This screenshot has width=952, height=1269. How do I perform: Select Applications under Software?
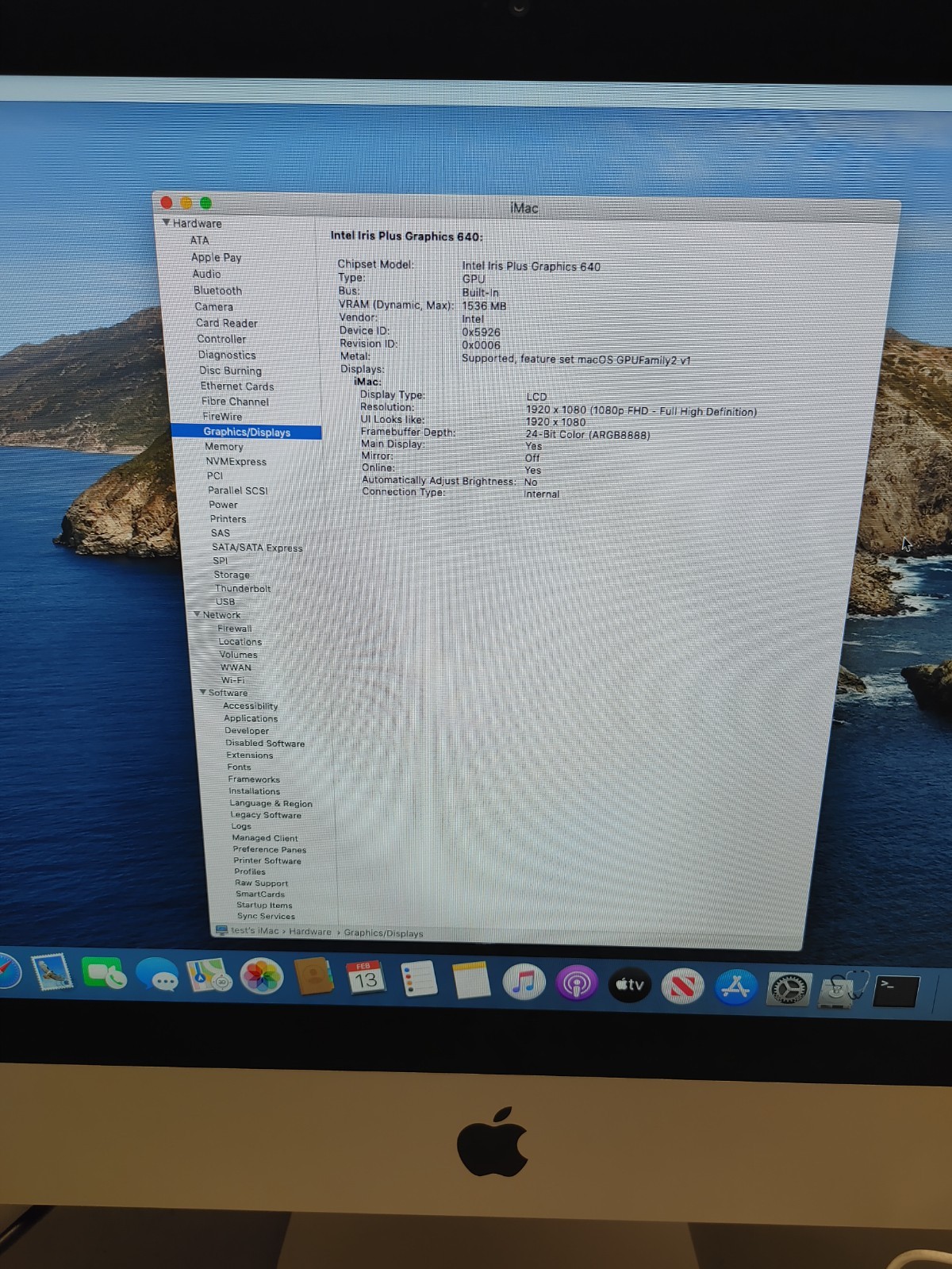[251, 718]
